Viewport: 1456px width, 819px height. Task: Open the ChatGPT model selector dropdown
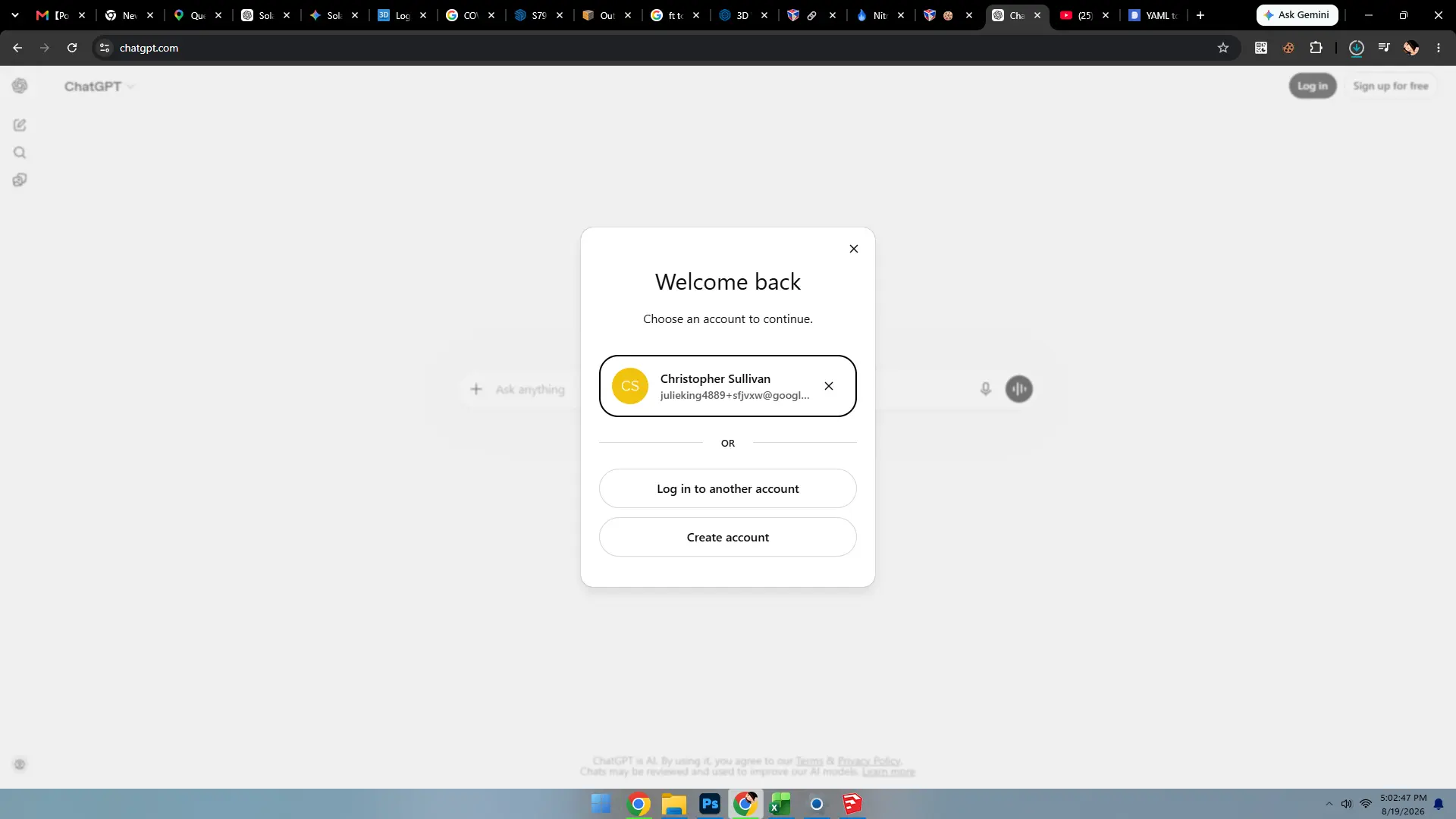point(99,86)
